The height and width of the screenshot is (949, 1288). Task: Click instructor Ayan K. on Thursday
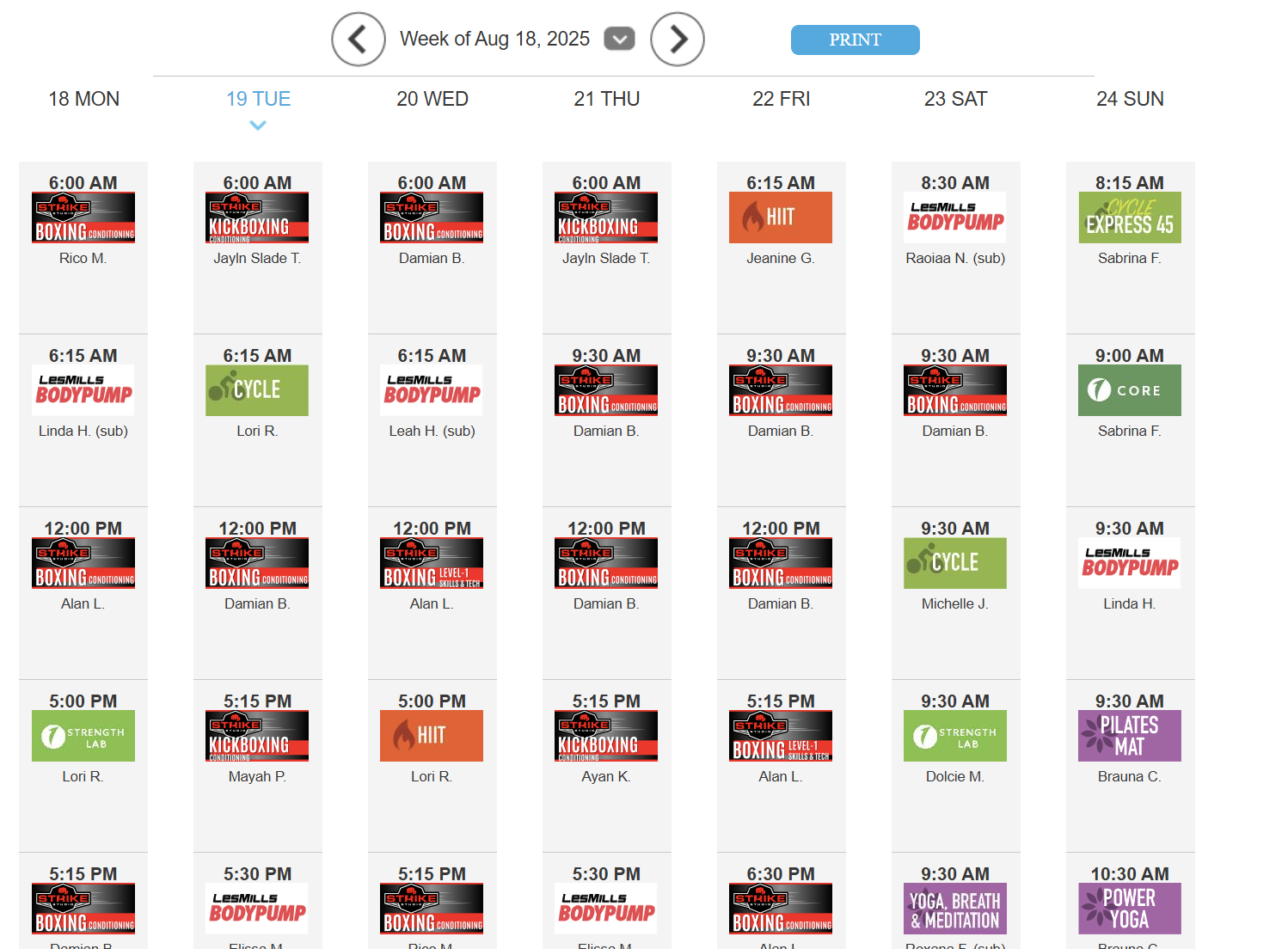click(x=606, y=776)
